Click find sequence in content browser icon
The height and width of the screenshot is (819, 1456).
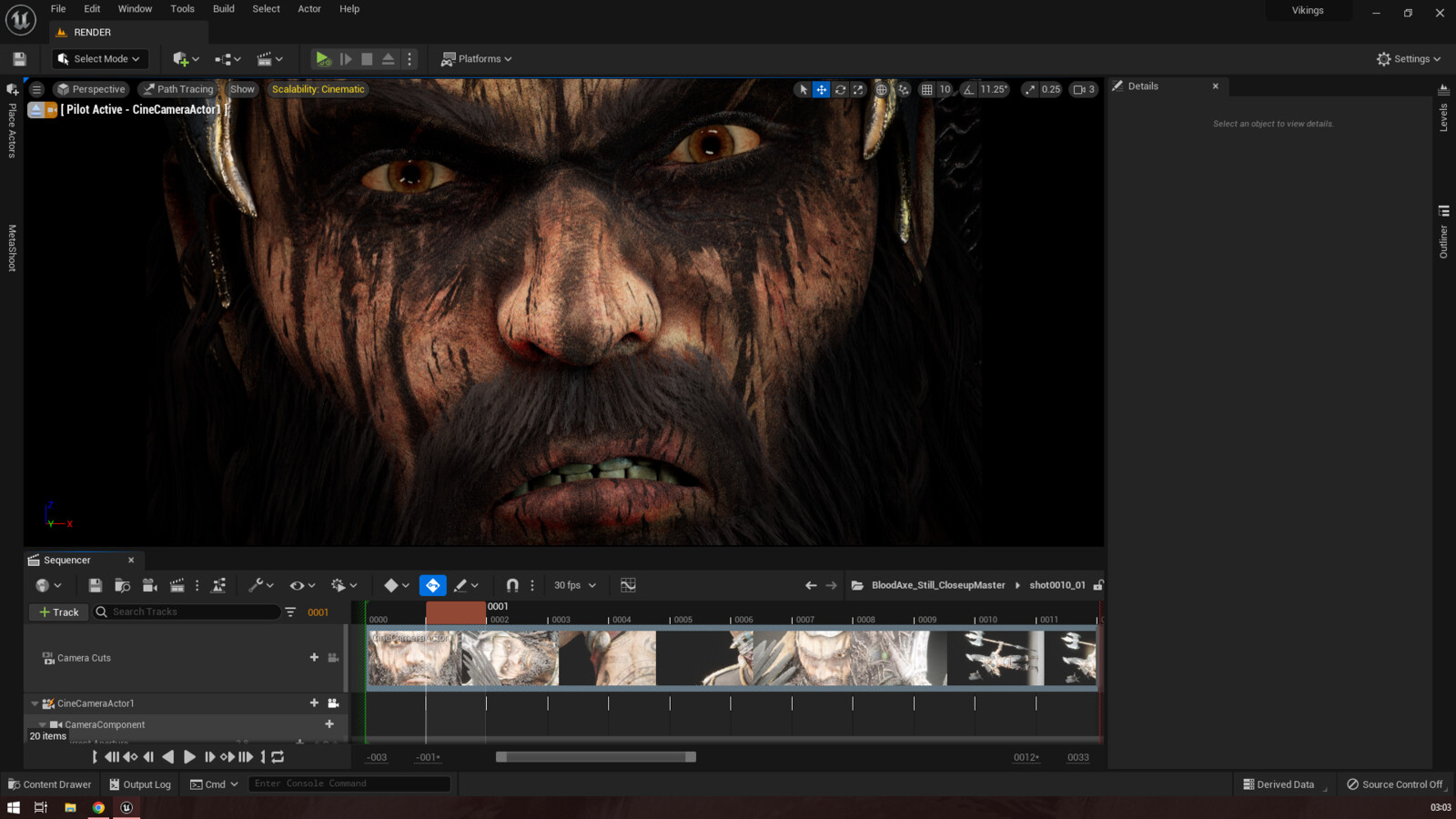pyautogui.click(x=122, y=585)
